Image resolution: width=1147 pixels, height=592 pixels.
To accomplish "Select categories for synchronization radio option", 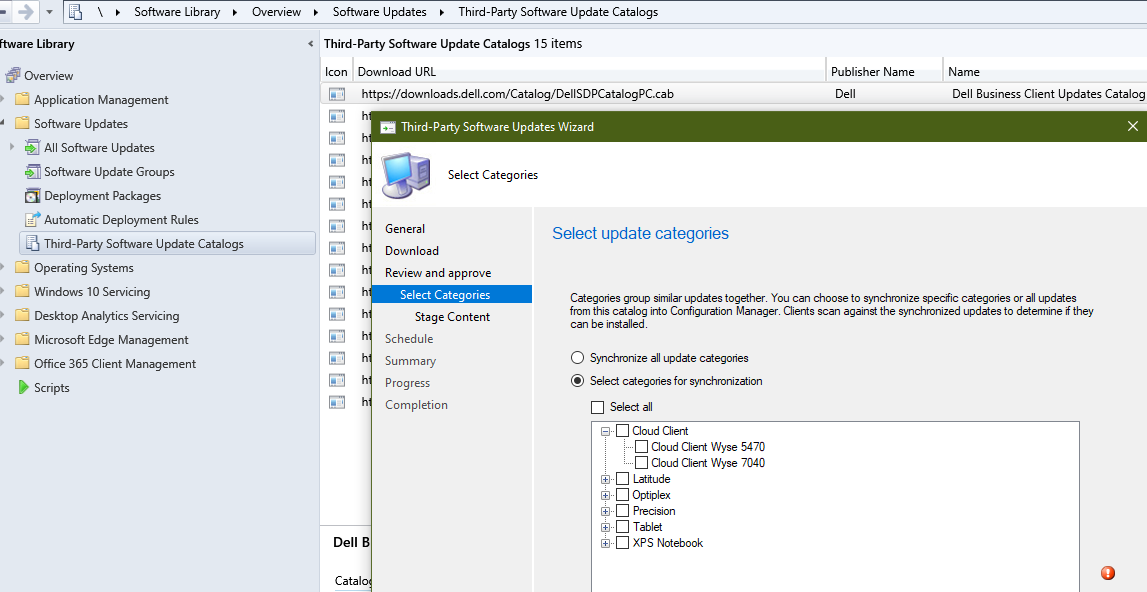I will coord(578,381).
